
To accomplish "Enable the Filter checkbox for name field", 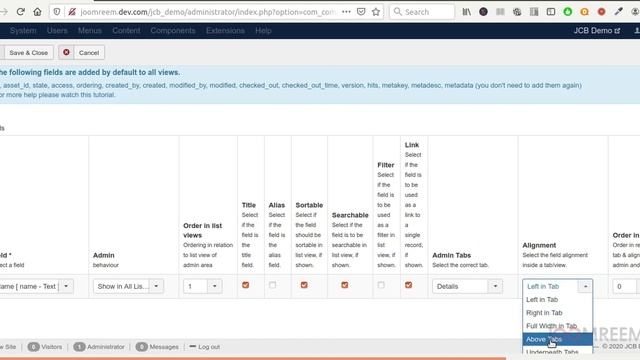I will pyautogui.click(x=381, y=285).
